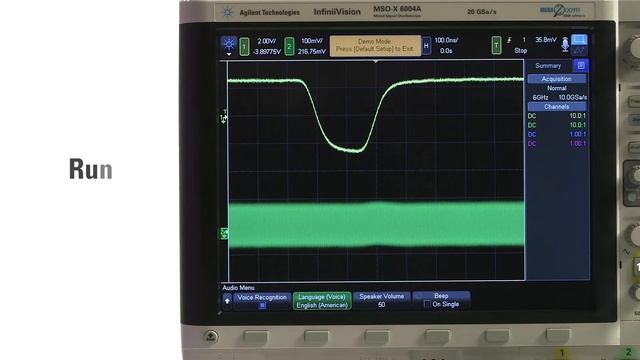The width and height of the screenshot is (640, 360).
Task: Open the Language (Voice) selector
Action: pyautogui.click(x=322, y=301)
